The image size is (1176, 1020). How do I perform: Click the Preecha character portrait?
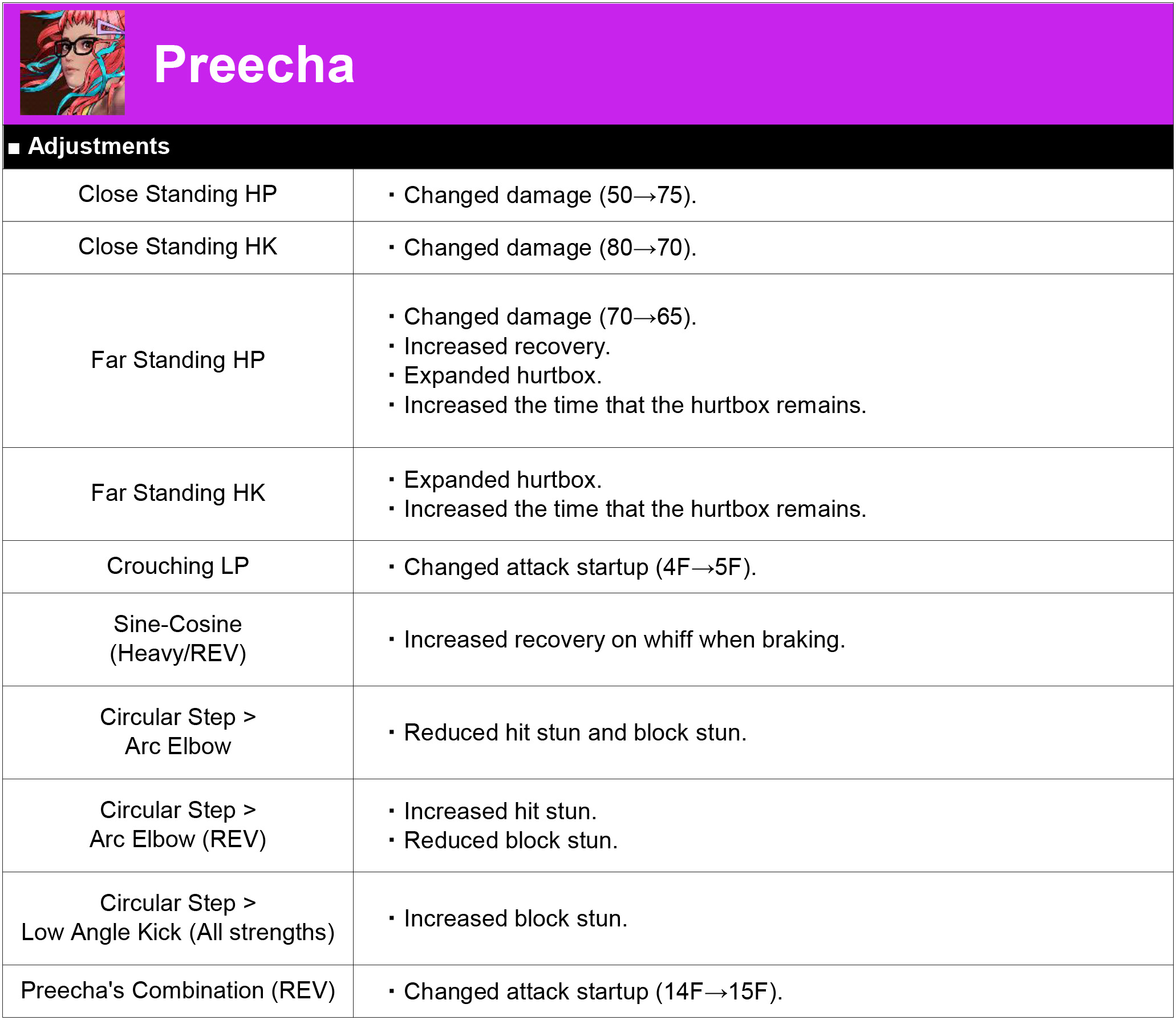tap(72, 63)
